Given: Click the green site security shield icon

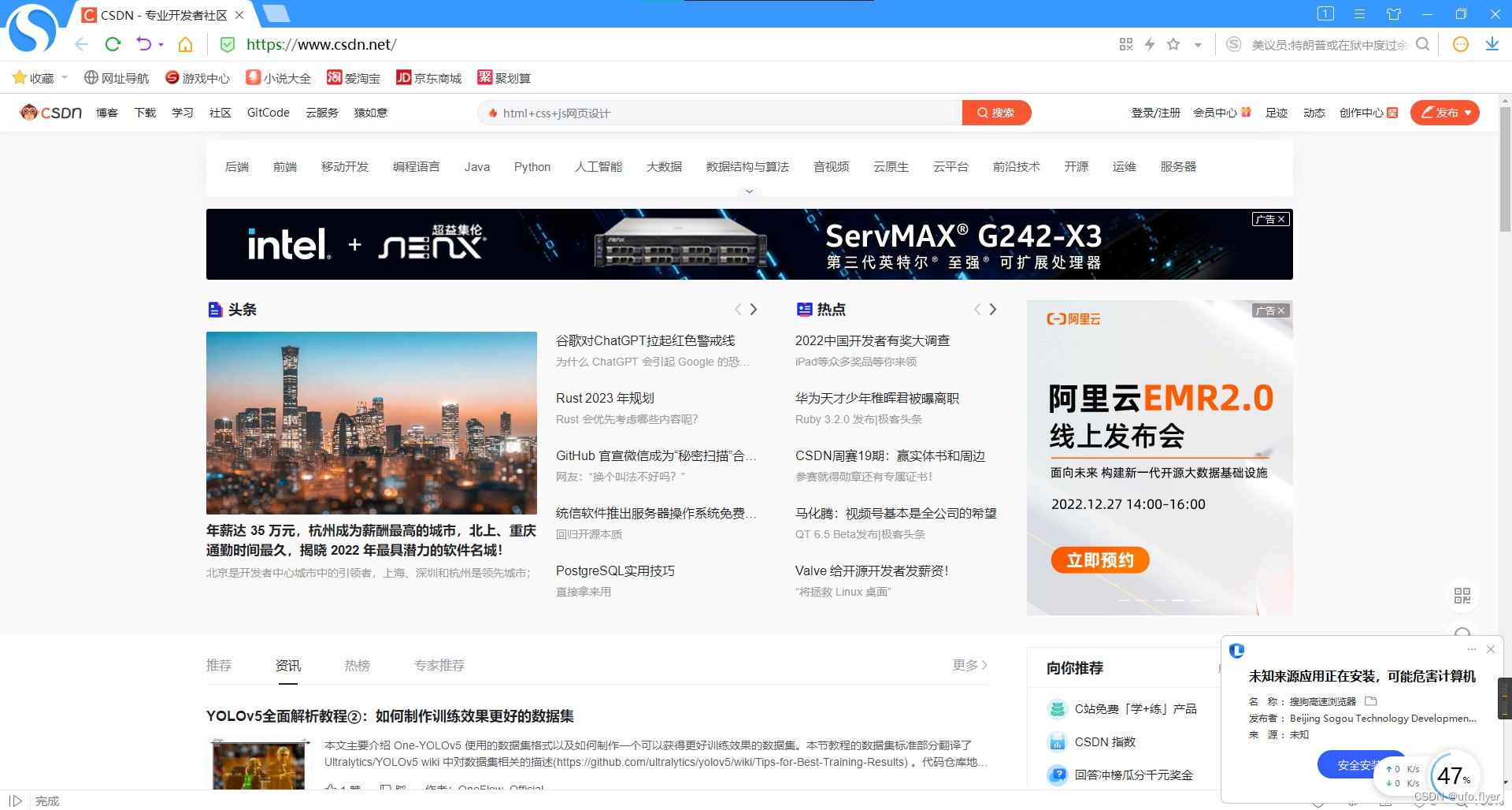Looking at the screenshot, I should 227,44.
